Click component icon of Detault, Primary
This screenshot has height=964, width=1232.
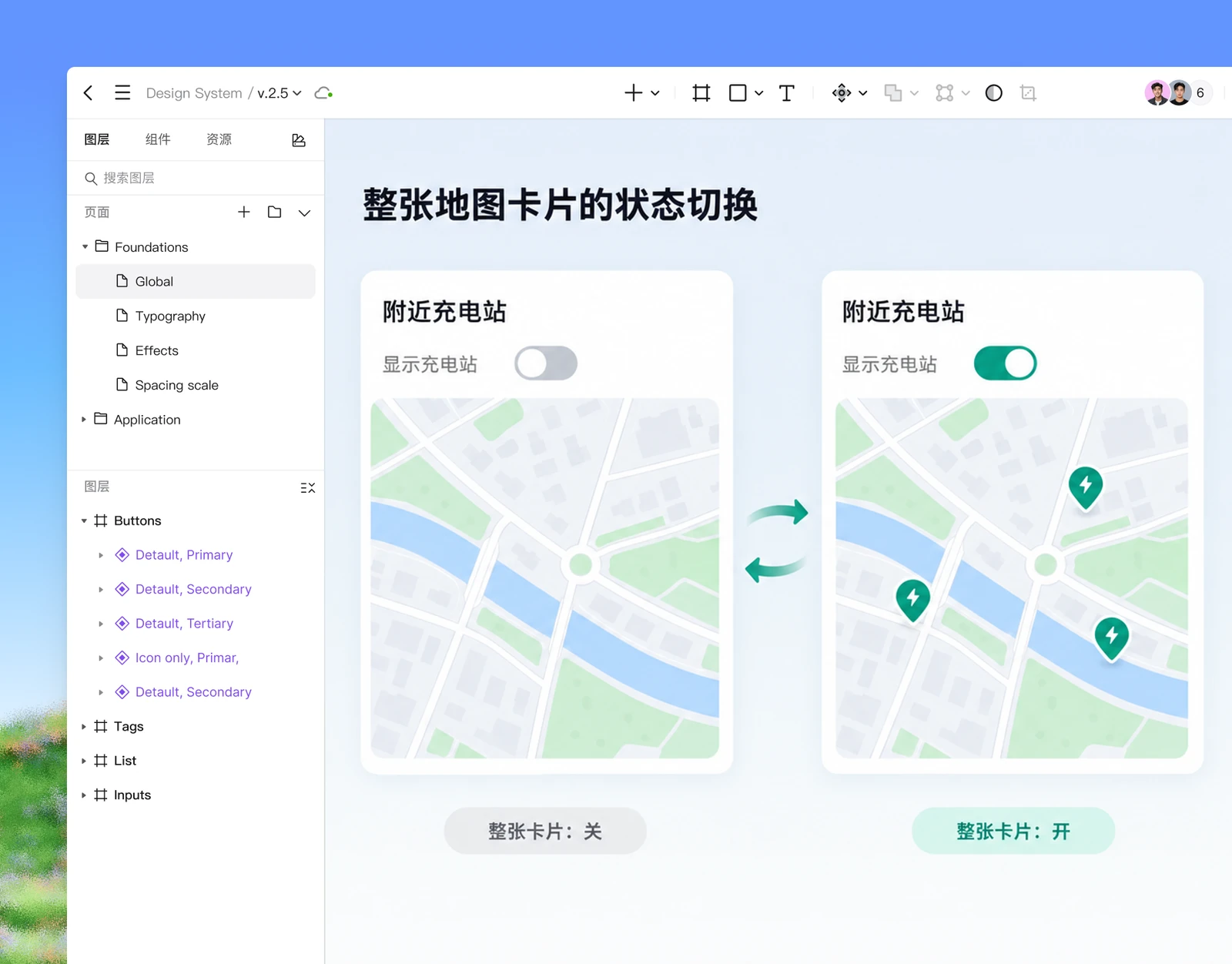(122, 554)
